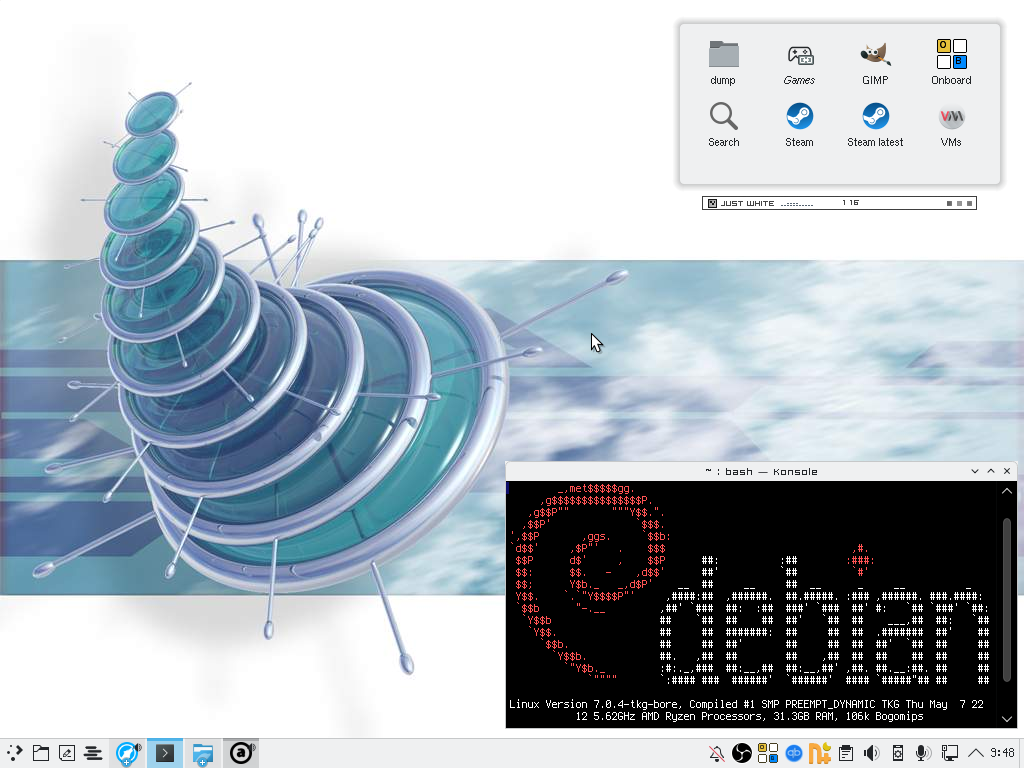Click the file manager launcher in the taskbar
This screenshot has height=768, width=1024.
click(x=41, y=753)
